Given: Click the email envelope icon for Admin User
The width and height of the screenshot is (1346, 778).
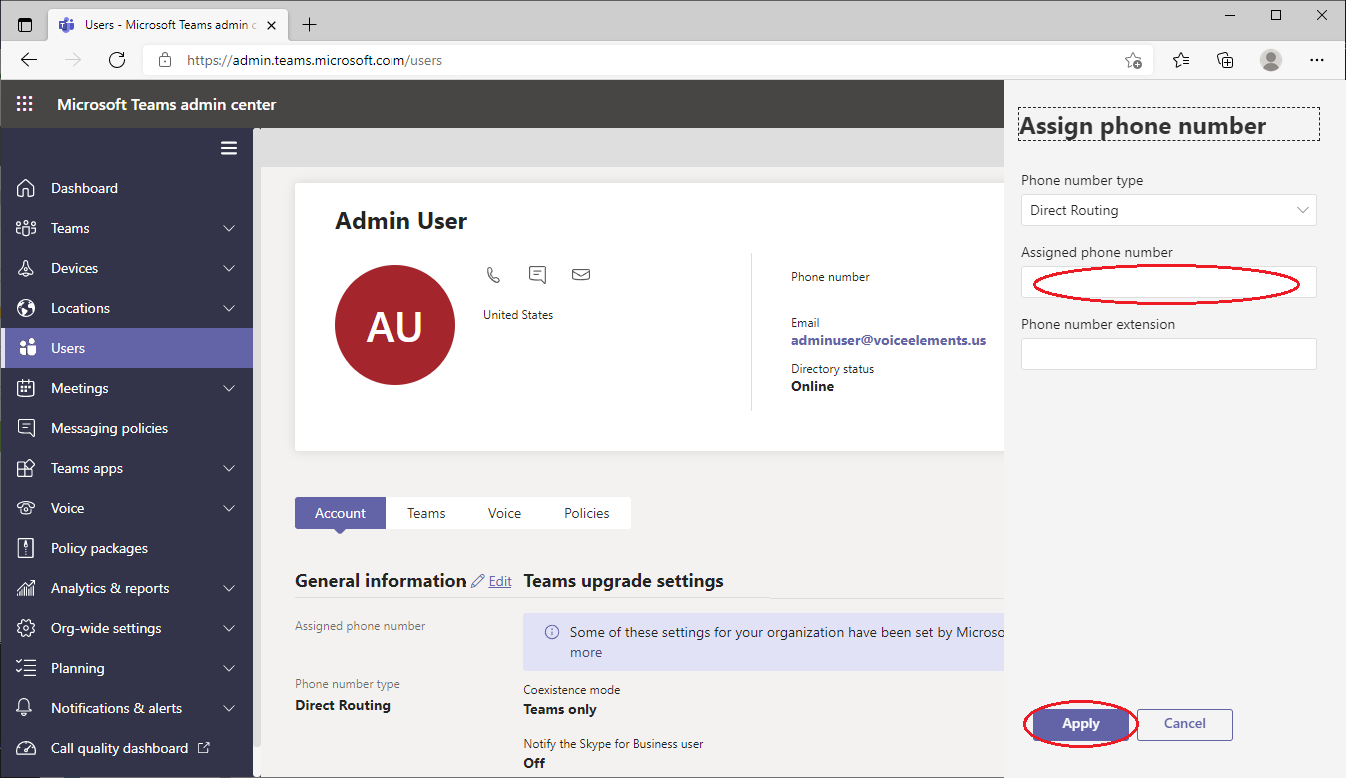Looking at the screenshot, I should pyautogui.click(x=581, y=274).
